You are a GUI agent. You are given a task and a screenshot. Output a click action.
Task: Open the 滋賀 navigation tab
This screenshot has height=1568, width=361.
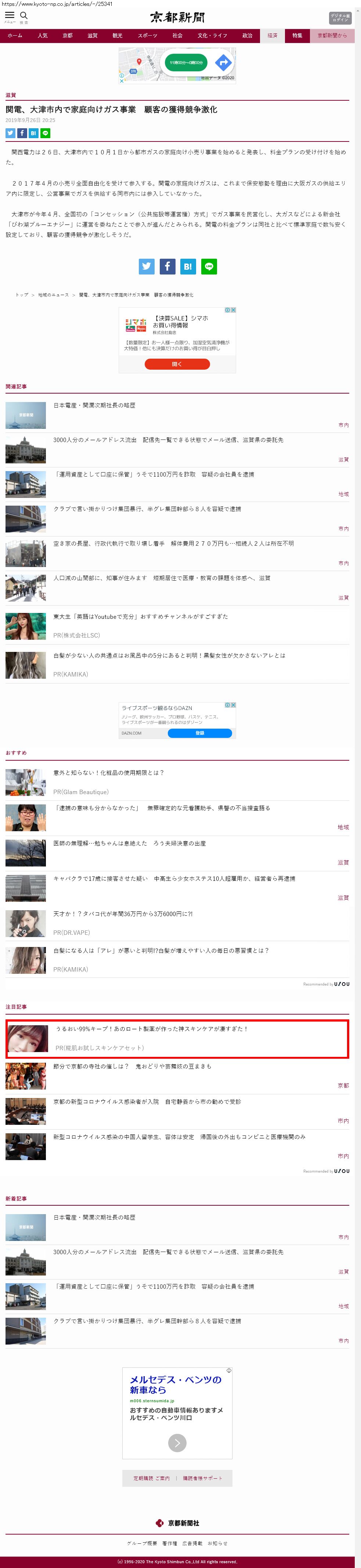coord(93,35)
